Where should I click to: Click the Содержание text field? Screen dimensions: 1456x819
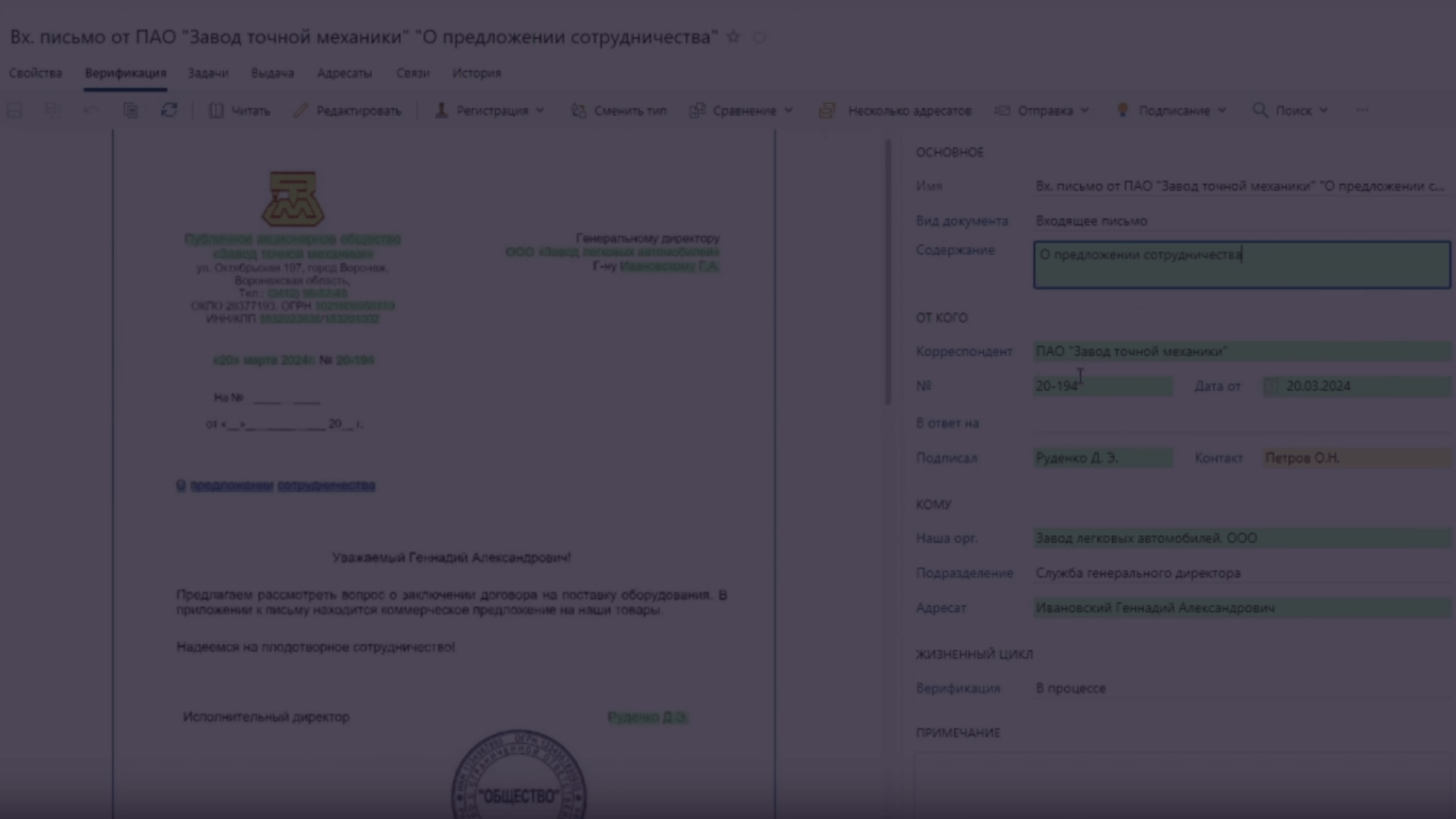click(1241, 265)
